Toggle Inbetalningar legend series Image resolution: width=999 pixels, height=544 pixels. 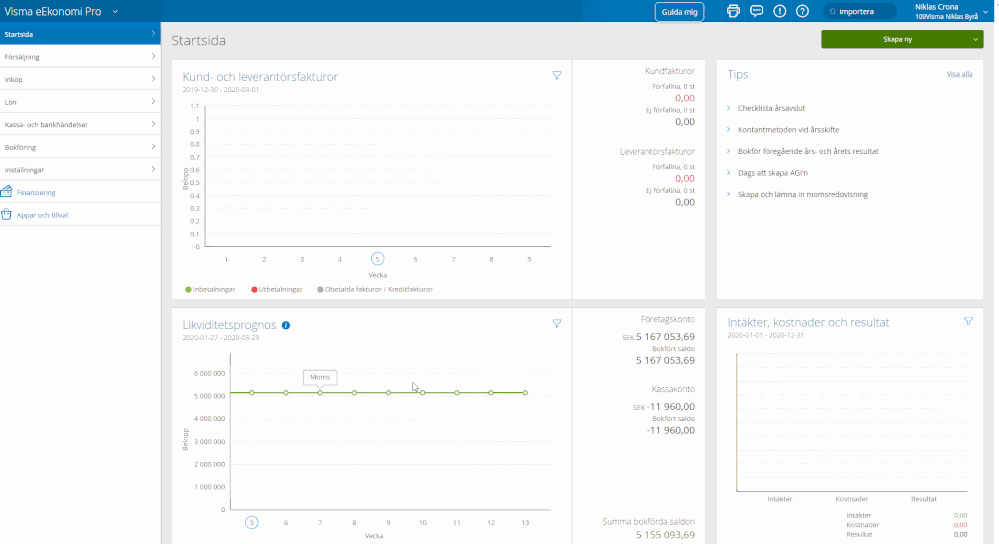(x=210, y=289)
